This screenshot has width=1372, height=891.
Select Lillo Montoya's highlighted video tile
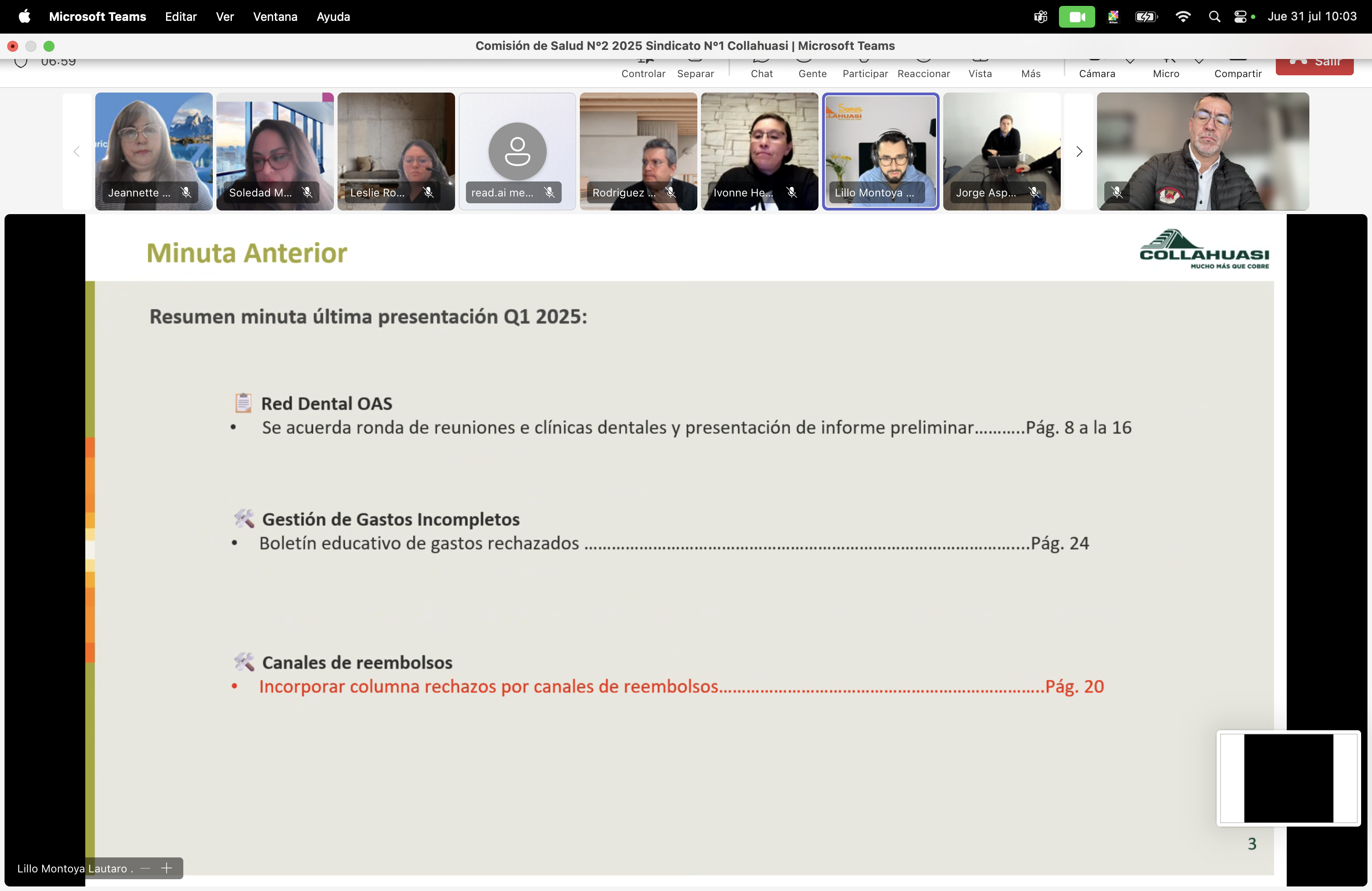coord(880,152)
